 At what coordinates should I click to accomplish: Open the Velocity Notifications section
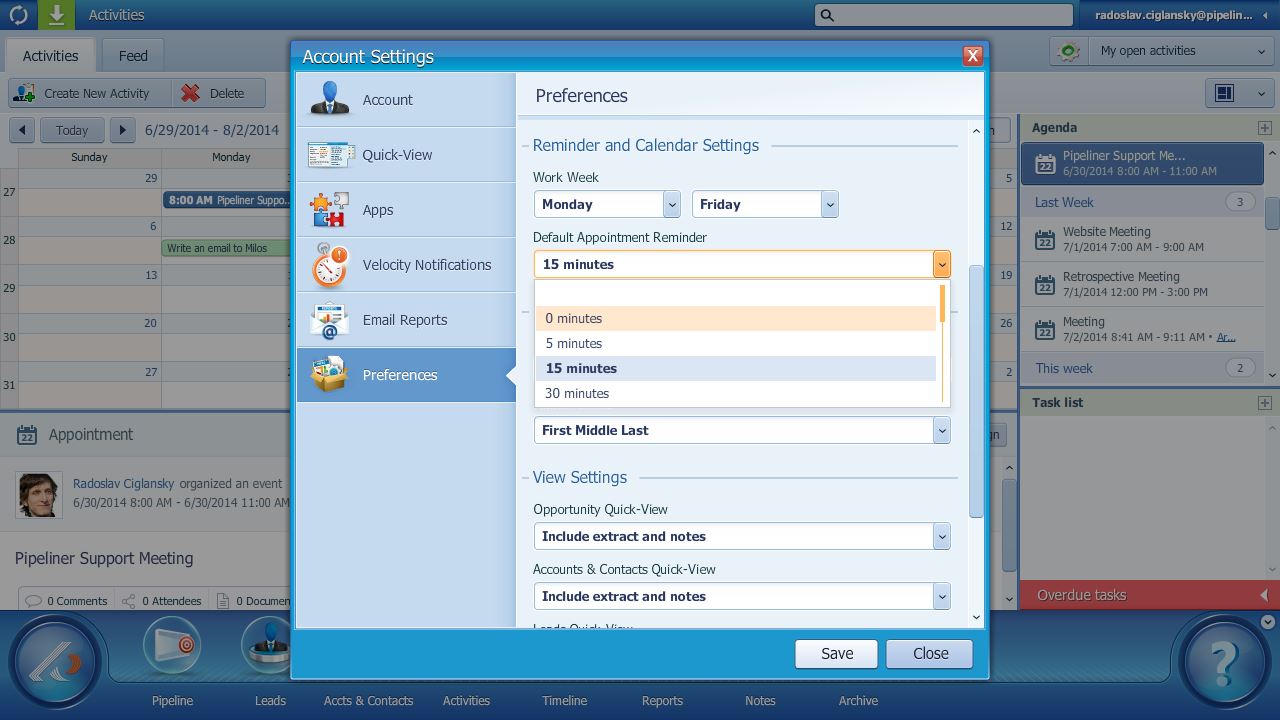tap(406, 264)
